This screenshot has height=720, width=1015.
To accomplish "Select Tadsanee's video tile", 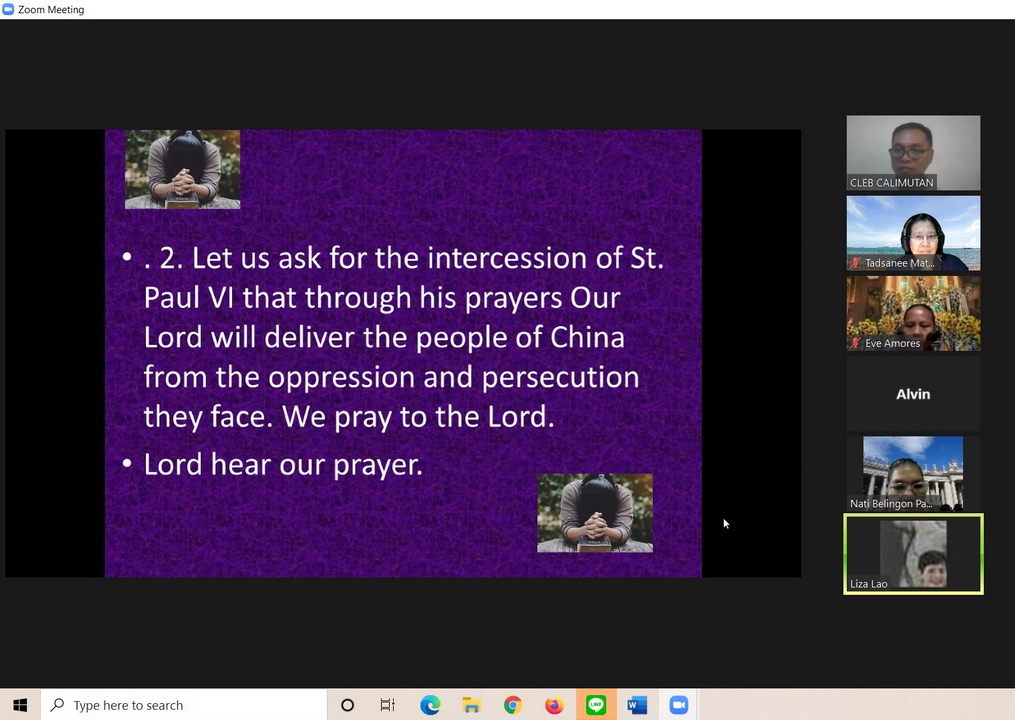I will click(913, 232).
